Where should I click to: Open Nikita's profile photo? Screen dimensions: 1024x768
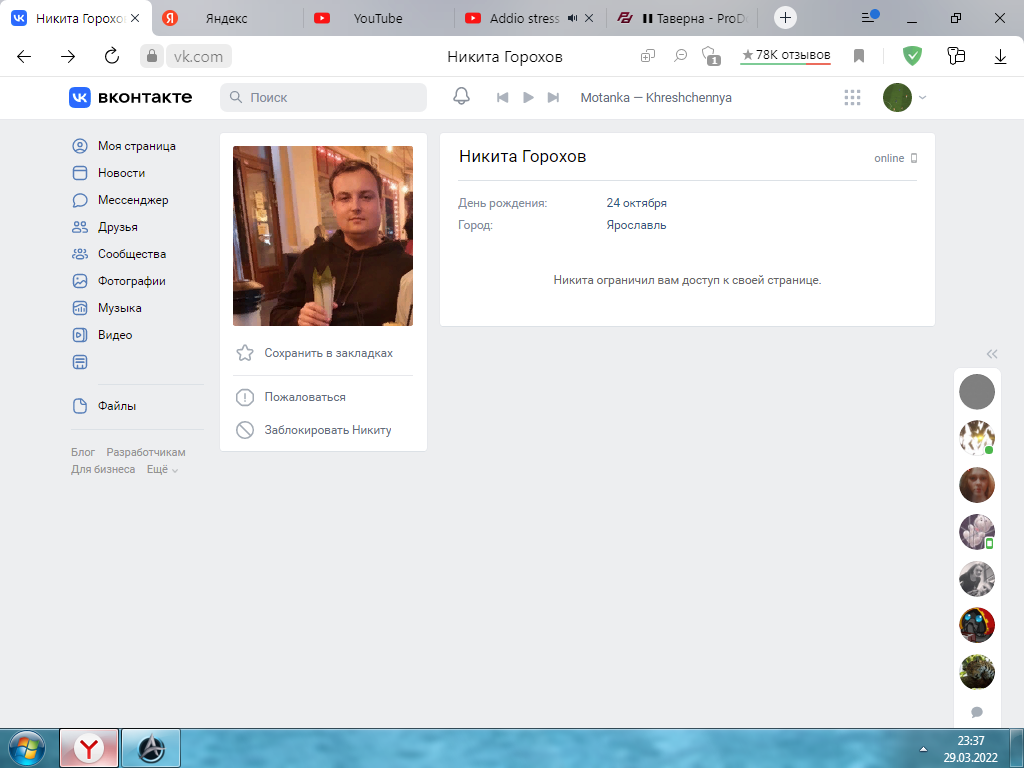[322, 236]
